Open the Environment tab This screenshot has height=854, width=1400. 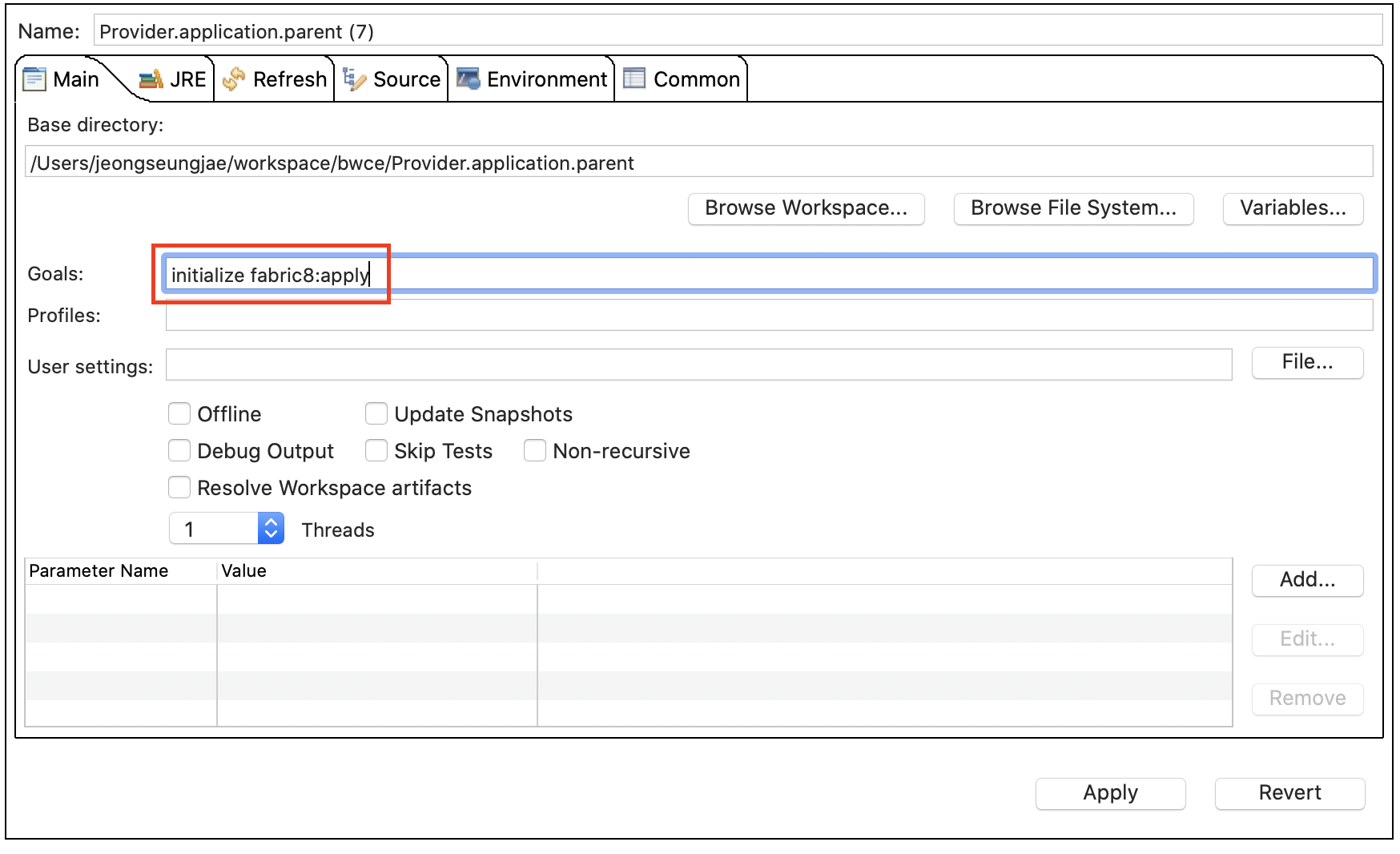532,79
